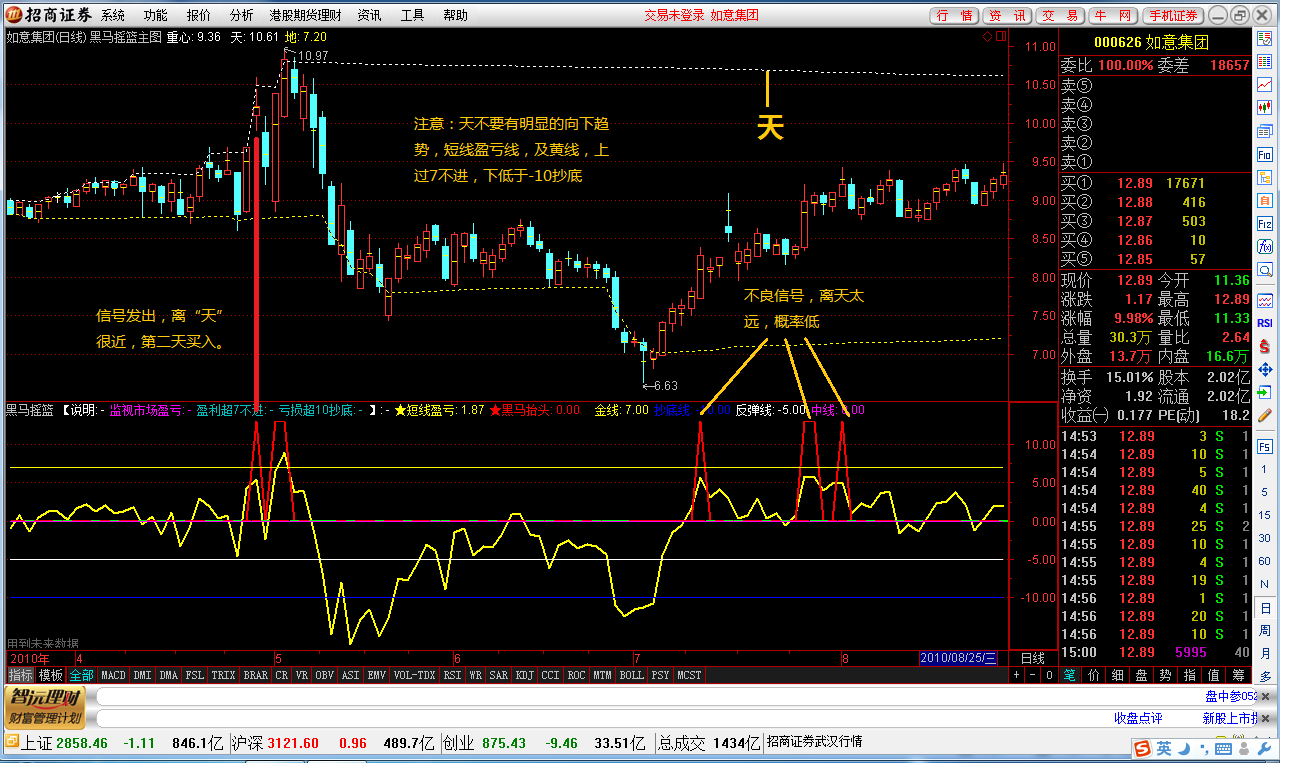The image size is (1289, 763).
Task: Open the Fiz tool in right sidebar
Action: click(1265, 224)
